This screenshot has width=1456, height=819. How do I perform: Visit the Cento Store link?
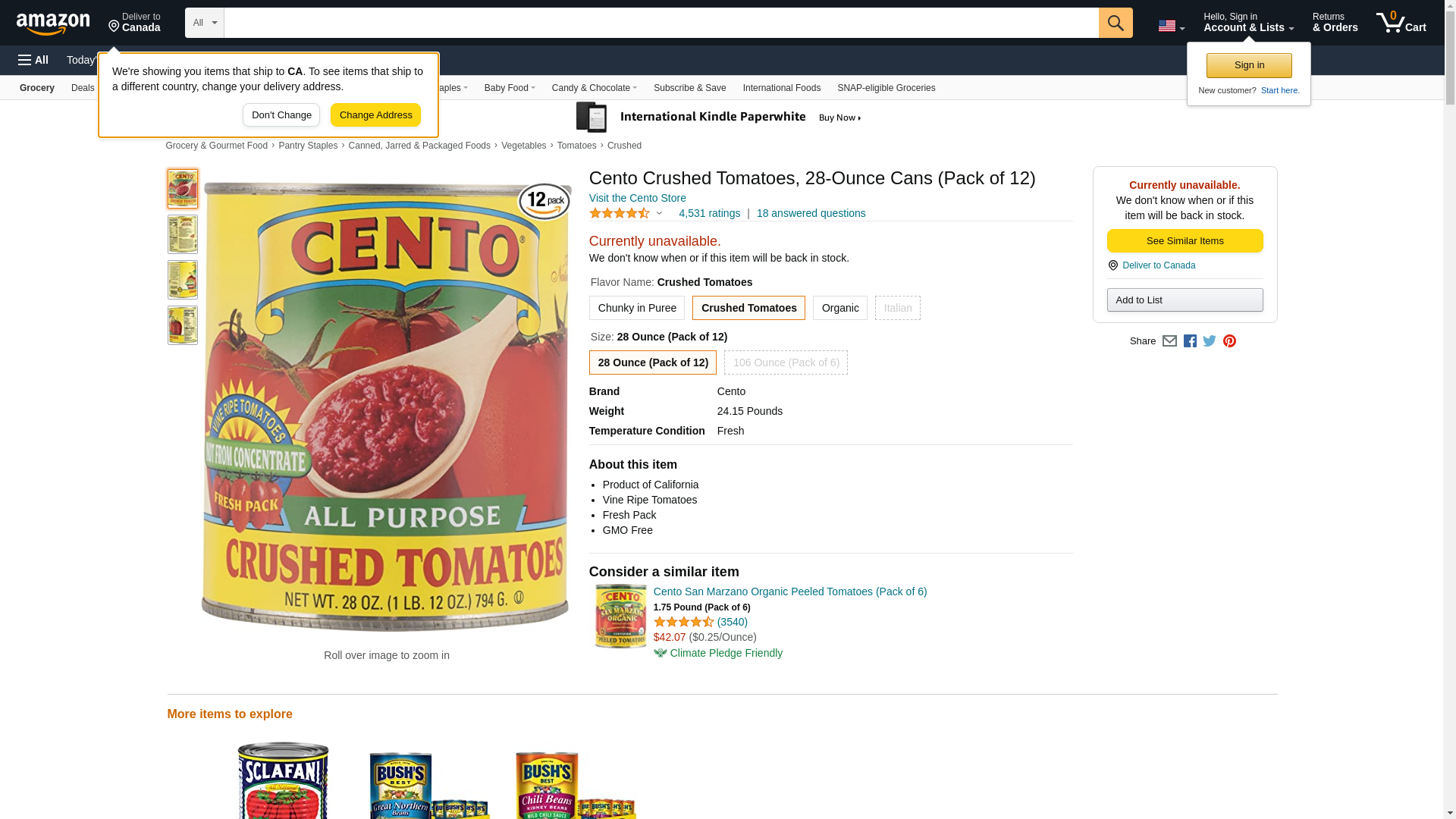coord(637,198)
